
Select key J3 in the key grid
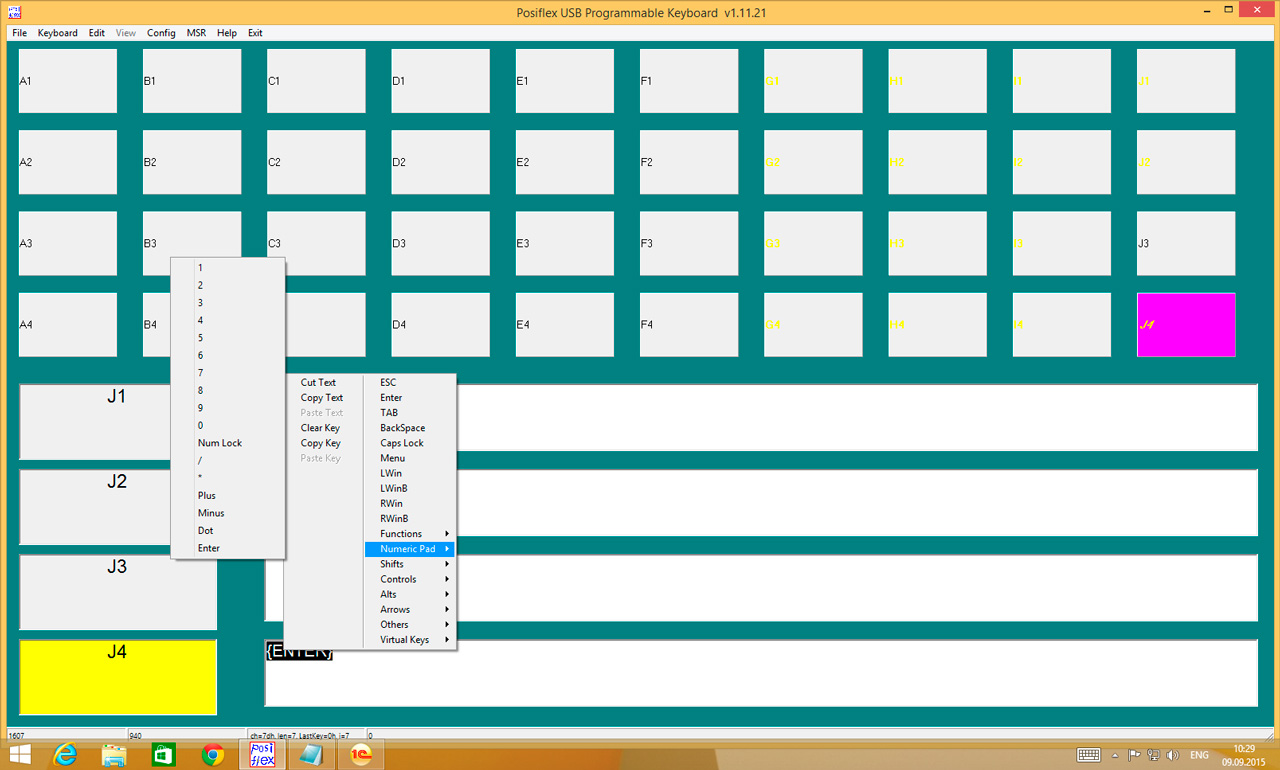coord(1186,243)
